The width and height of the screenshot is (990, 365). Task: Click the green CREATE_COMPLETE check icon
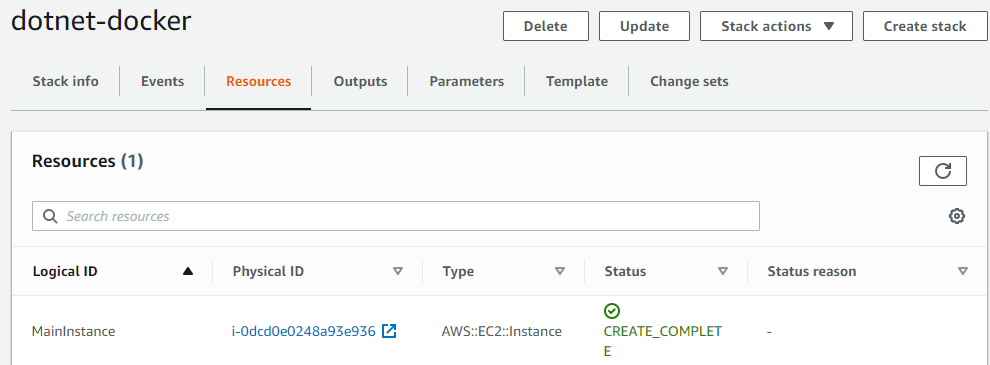(612, 311)
